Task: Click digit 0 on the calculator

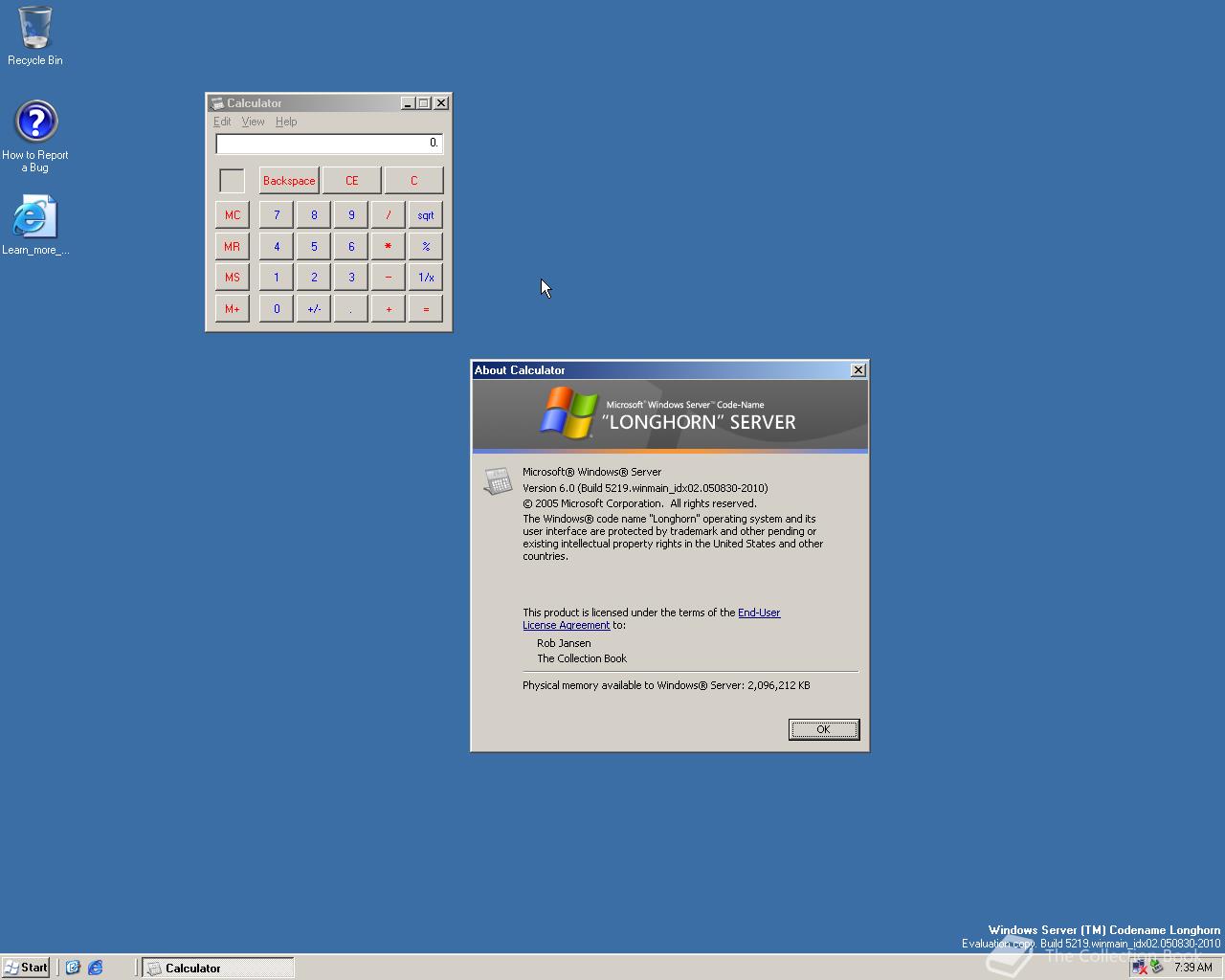Action: [277, 309]
